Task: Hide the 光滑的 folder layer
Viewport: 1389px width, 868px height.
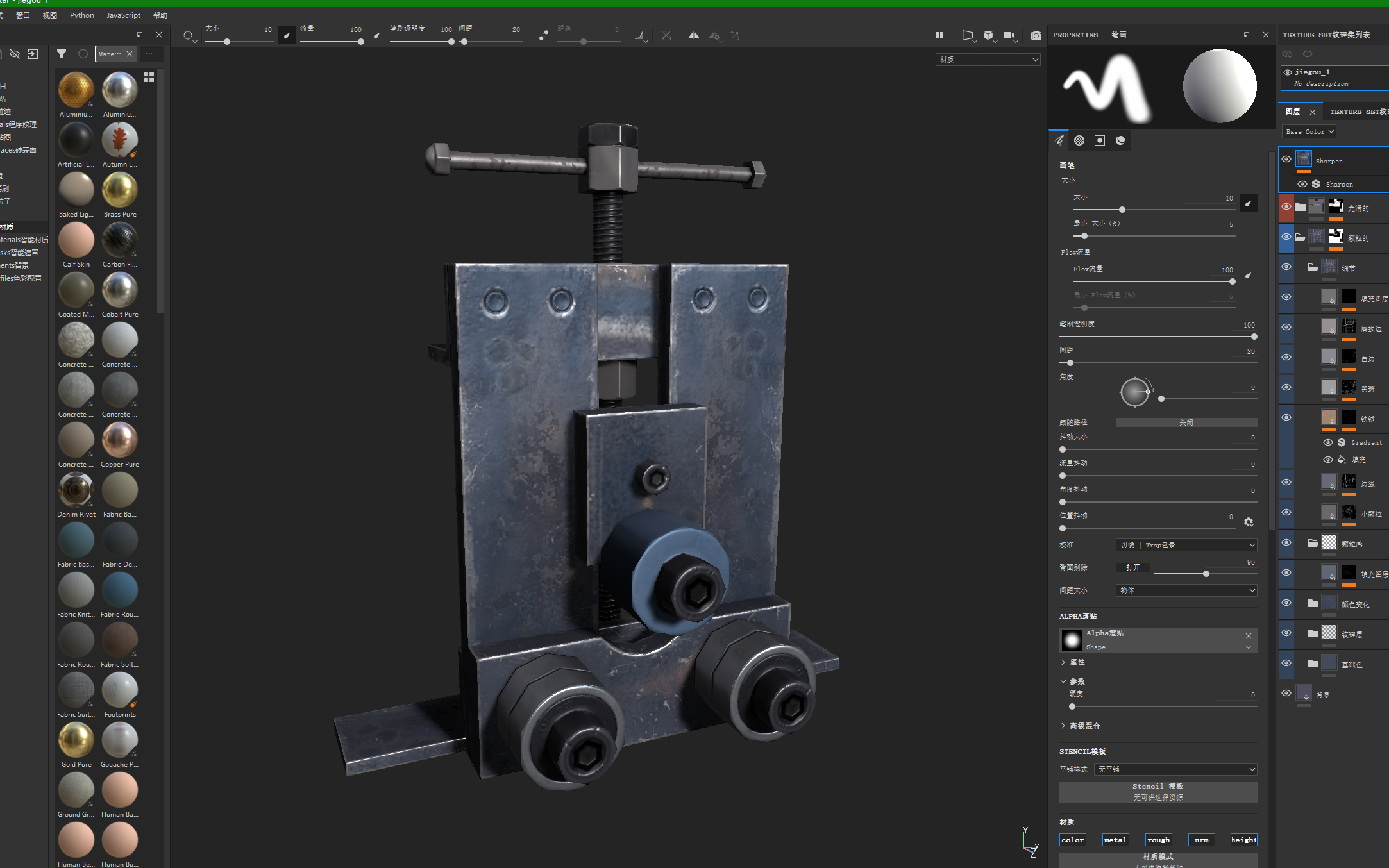Action: (x=1286, y=206)
